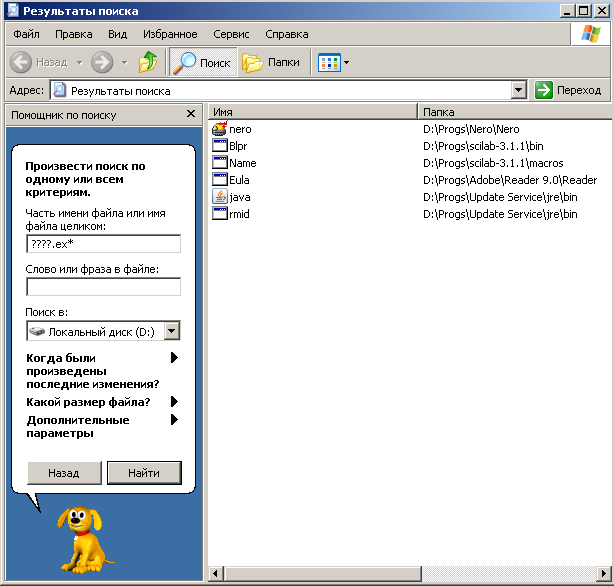This screenshot has width=614, height=586.
Task: Click the Назад button in search panel
Action: 64,473
